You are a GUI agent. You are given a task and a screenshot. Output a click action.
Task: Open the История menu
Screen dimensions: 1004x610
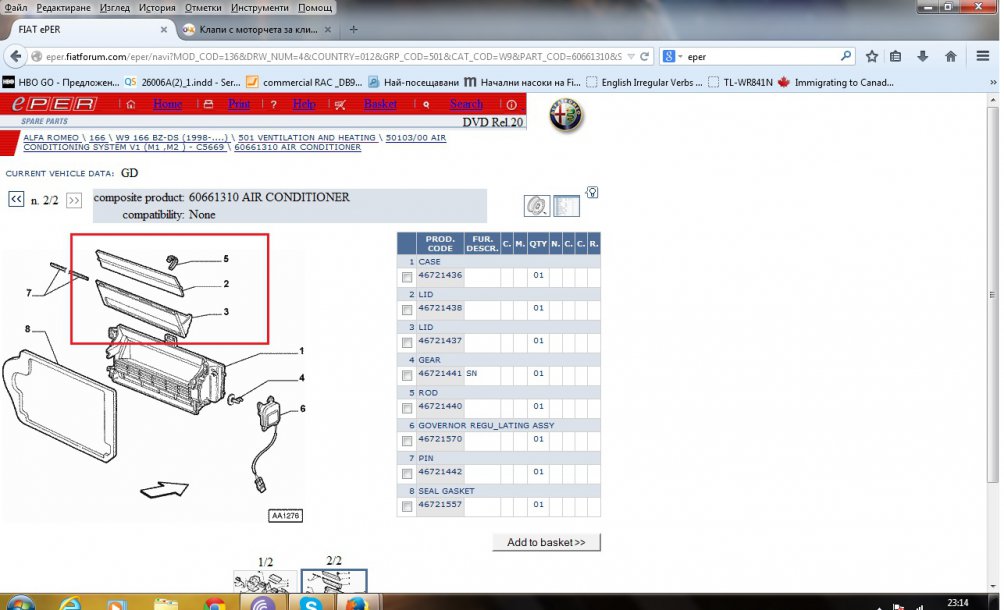pyautogui.click(x=157, y=7)
